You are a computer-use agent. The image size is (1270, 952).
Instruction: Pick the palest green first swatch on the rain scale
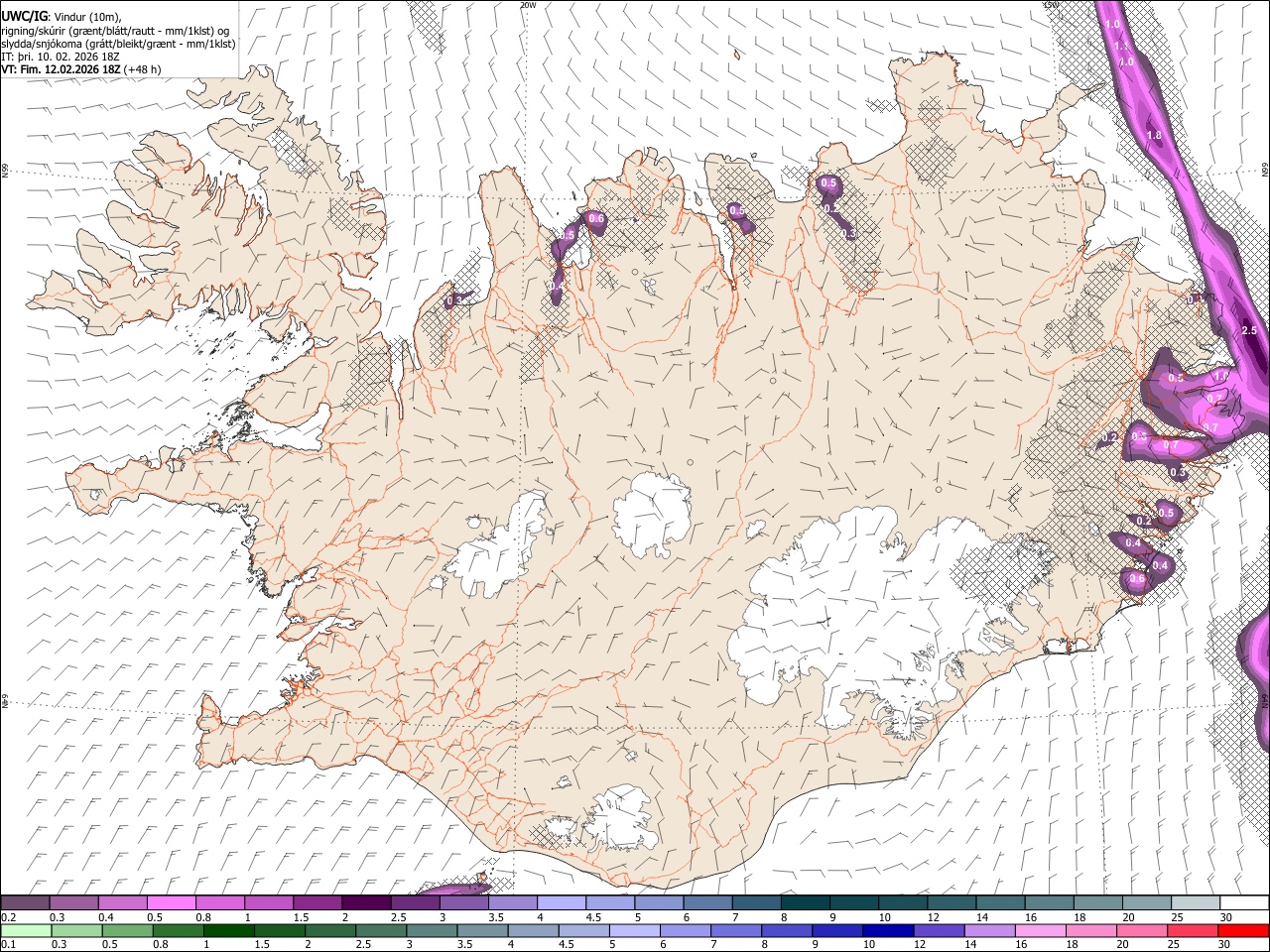26,930
